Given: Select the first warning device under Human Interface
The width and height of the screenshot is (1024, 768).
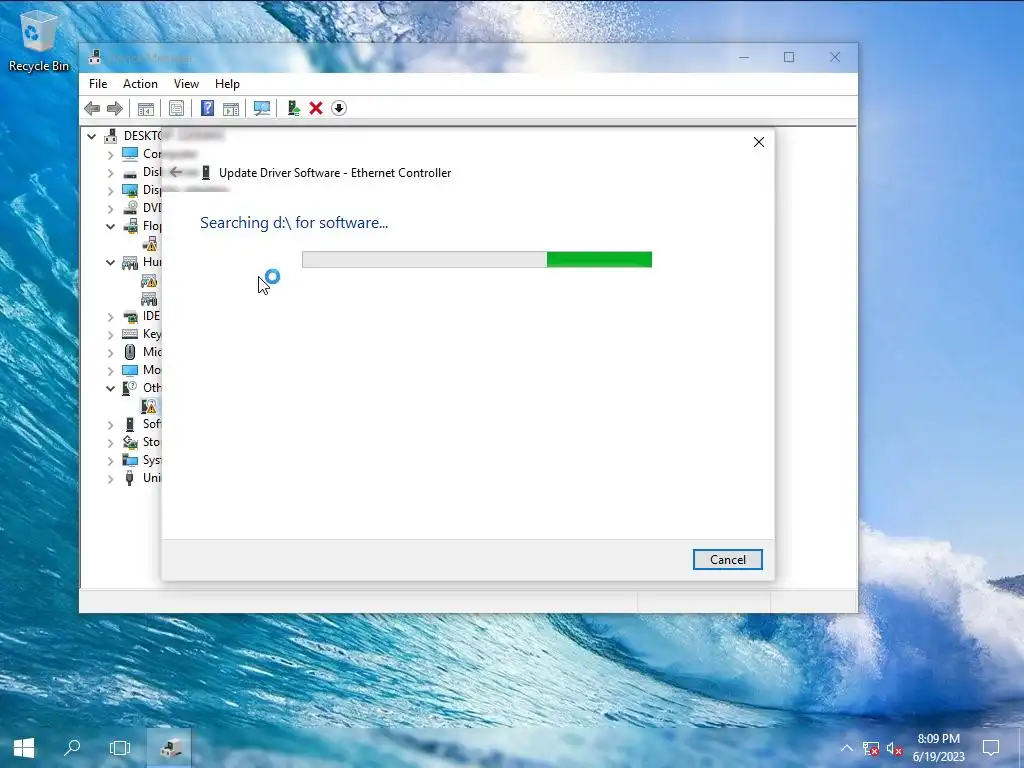Looking at the screenshot, I should coord(149,281).
